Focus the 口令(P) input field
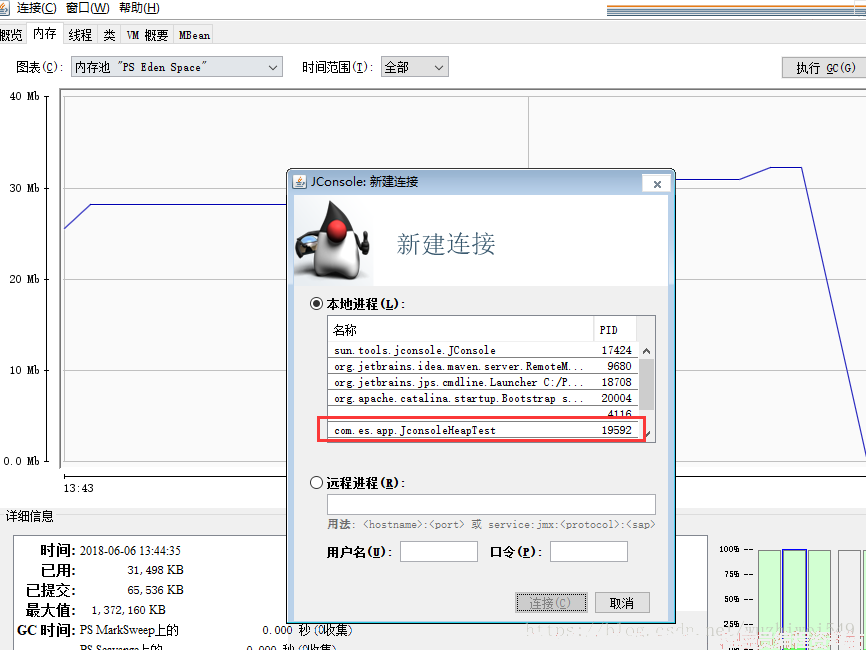 589,551
